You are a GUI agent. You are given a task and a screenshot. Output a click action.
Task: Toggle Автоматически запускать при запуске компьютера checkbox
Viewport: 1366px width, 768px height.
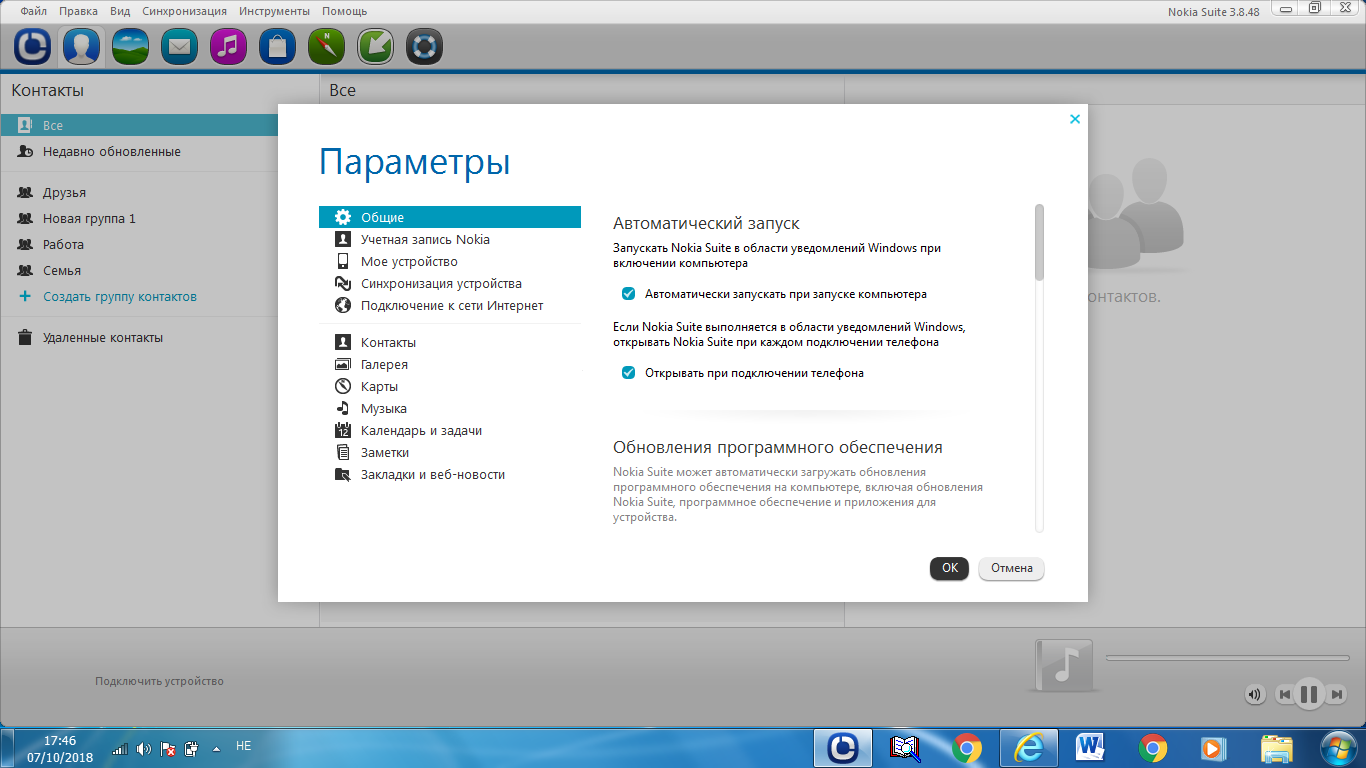click(x=629, y=294)
